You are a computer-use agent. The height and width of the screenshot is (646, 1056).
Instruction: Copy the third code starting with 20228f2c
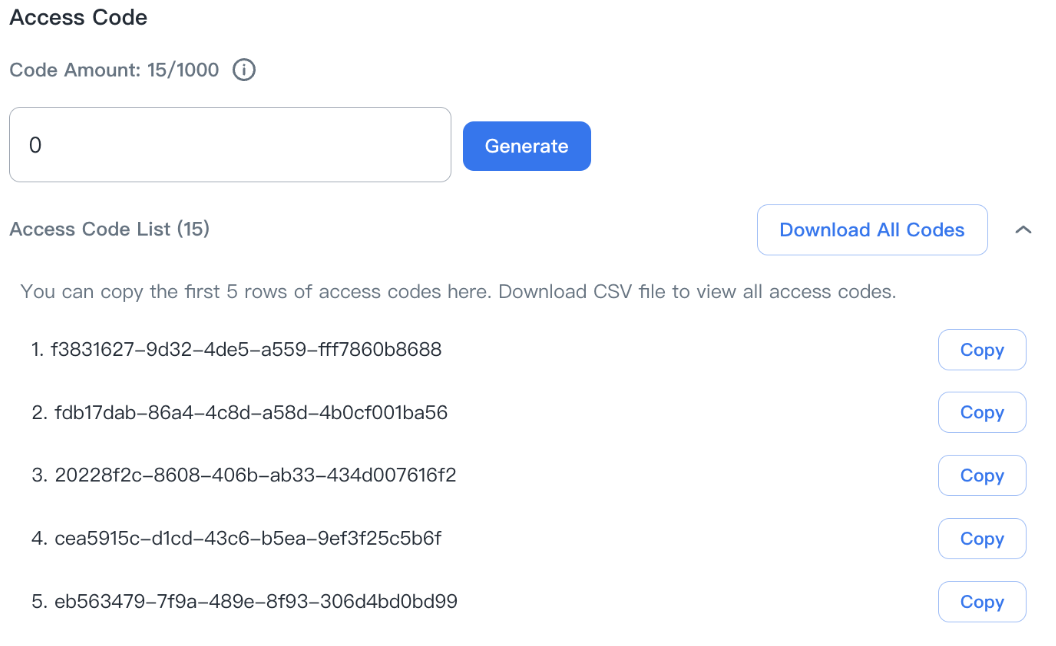pyautogui.click(x=981, y=475)
